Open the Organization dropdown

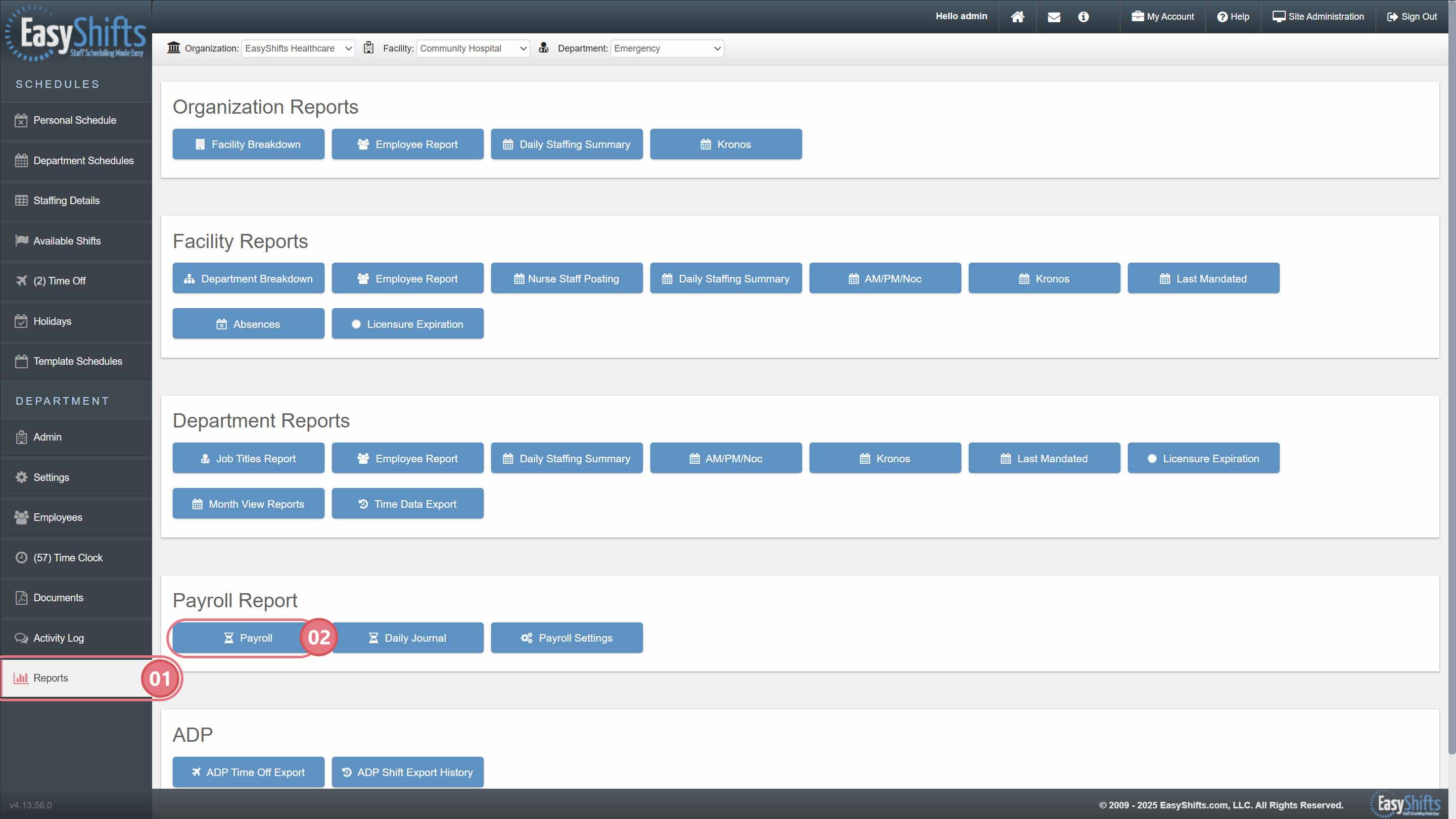(298, 48)
